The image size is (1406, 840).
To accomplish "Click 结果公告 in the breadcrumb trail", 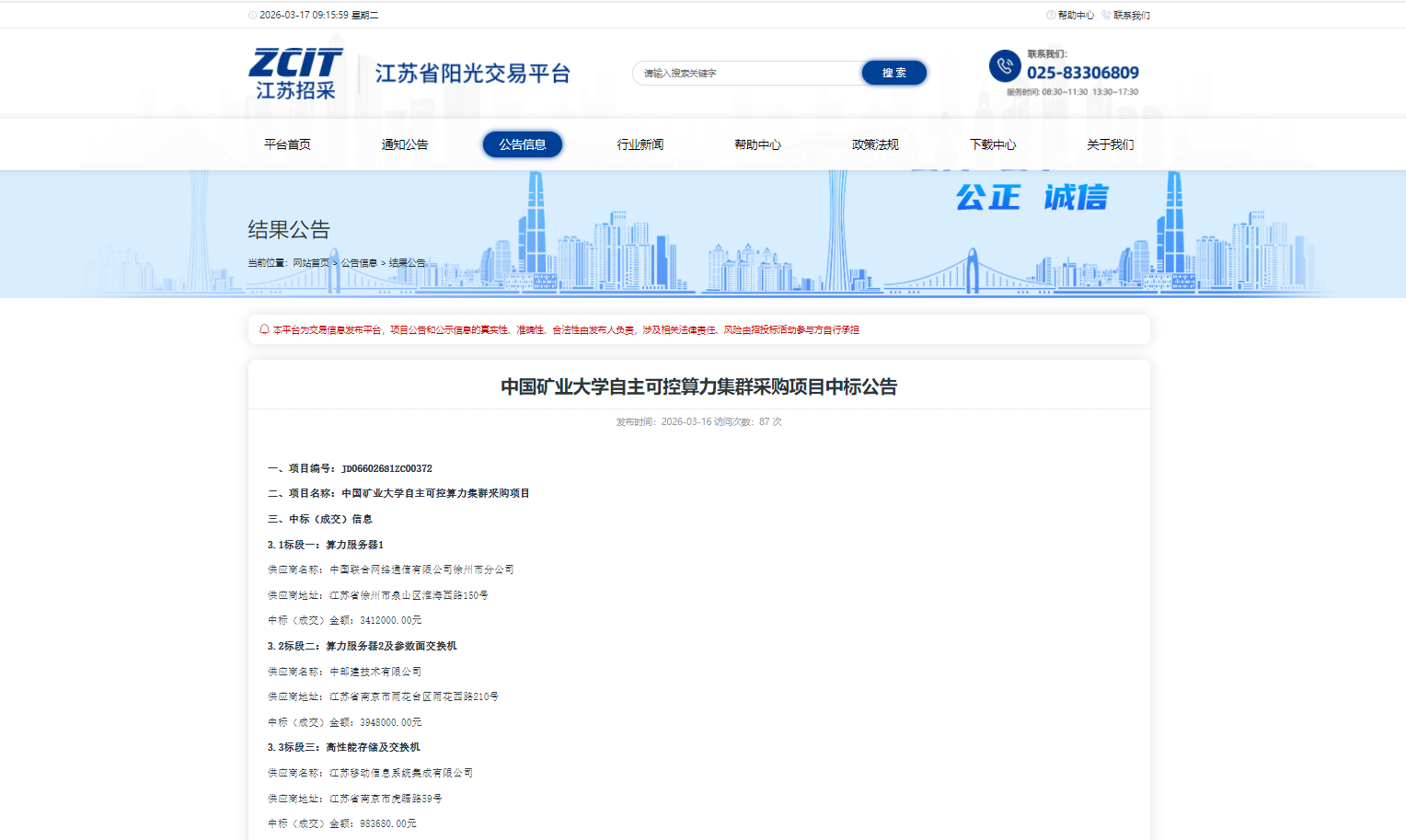I will (407, 263).
